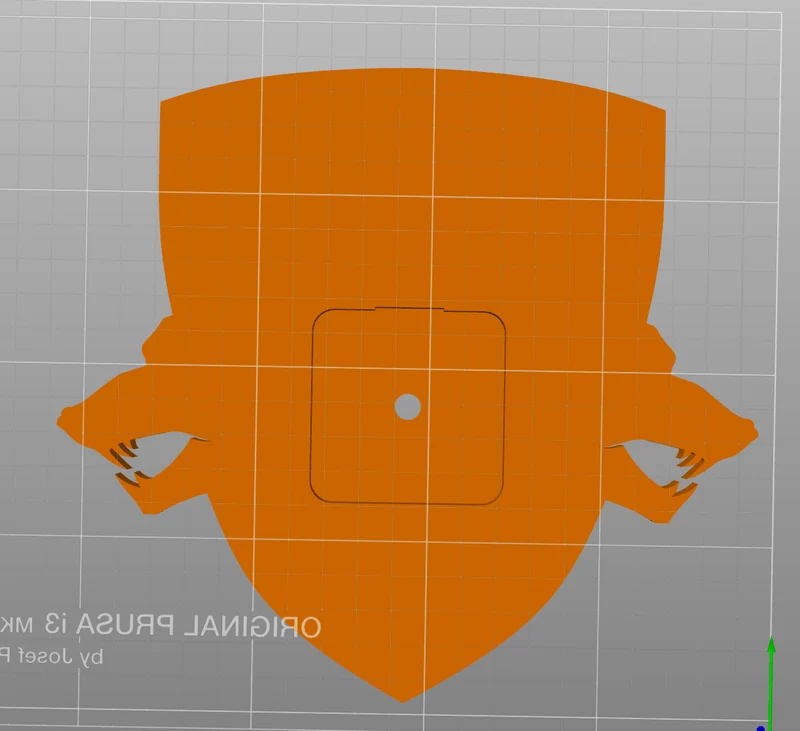This screenshot has width=800, height=731.
Task: Select the green Y-axis arrow
Action: point(771,679)
